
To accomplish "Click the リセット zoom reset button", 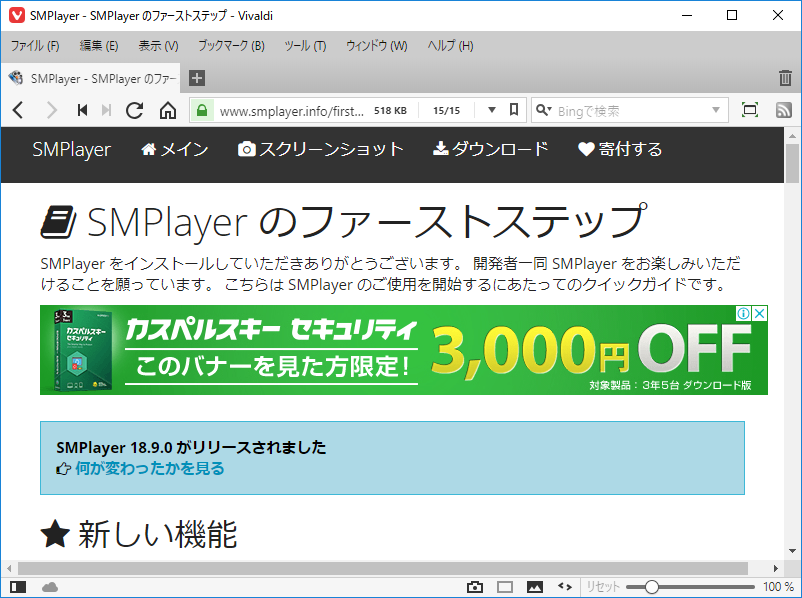I will pos(603,587).
